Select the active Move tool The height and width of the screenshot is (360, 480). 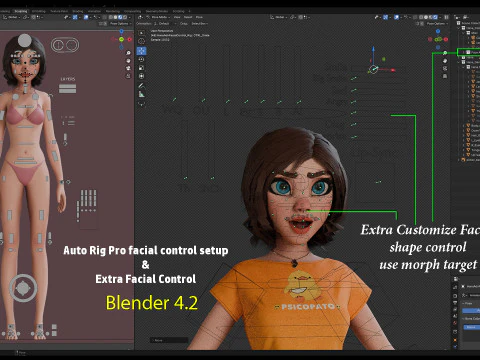click(x=141, y=51)
